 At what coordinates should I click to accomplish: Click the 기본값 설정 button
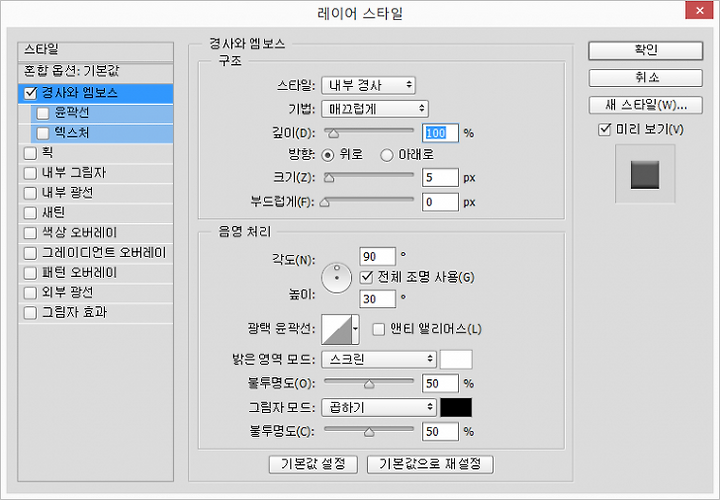[x=313, y=464]
